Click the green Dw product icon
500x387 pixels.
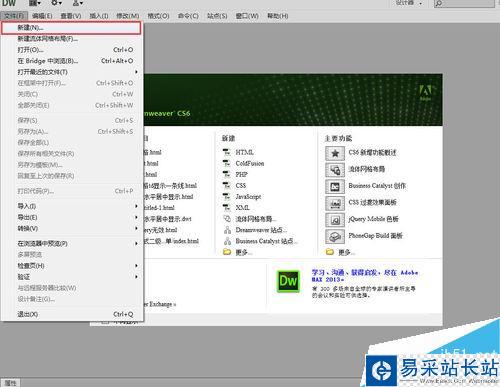point(288,281)
